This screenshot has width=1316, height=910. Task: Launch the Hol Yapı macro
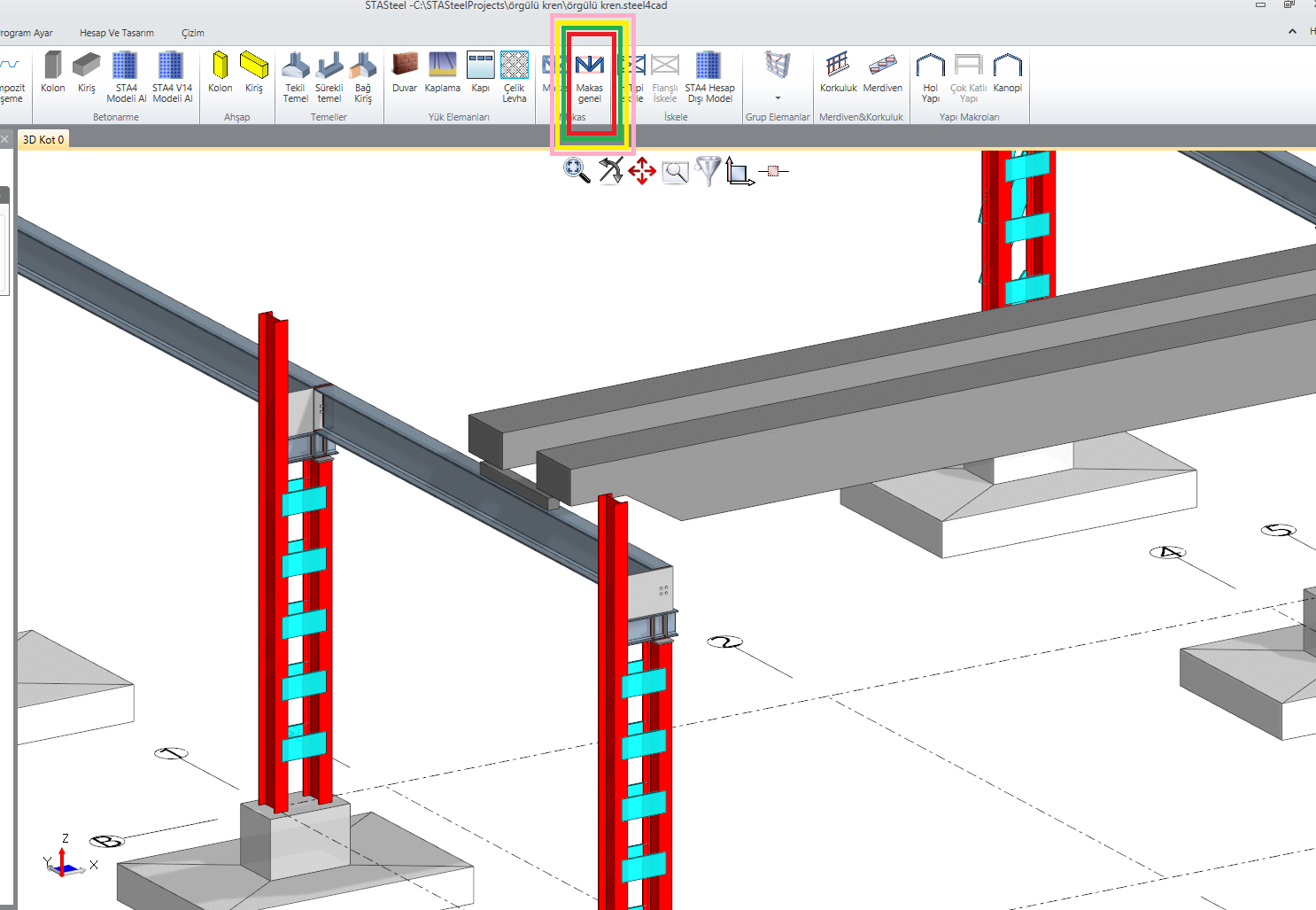click(x=930, y=76)
